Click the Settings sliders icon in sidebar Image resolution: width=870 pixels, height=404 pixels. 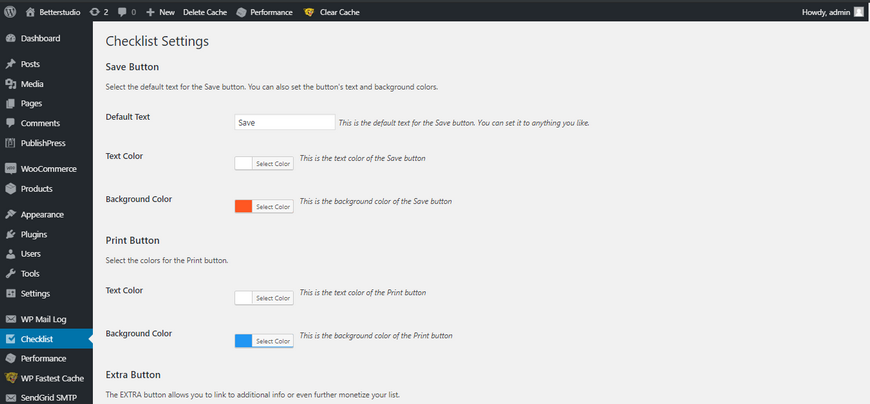(11, 294)
